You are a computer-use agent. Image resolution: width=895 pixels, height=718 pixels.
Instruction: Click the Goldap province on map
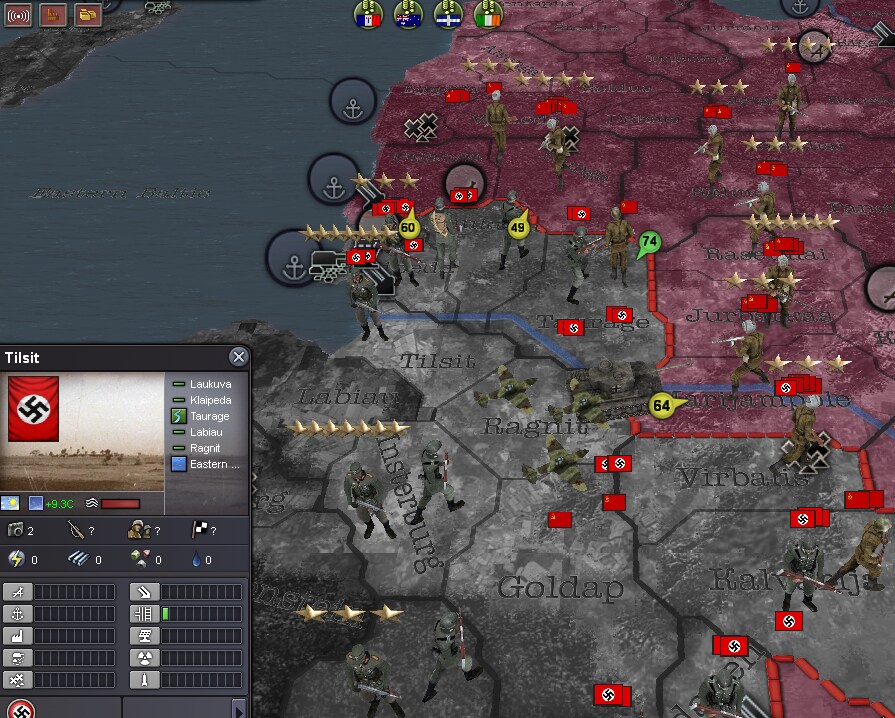point(561,587)
